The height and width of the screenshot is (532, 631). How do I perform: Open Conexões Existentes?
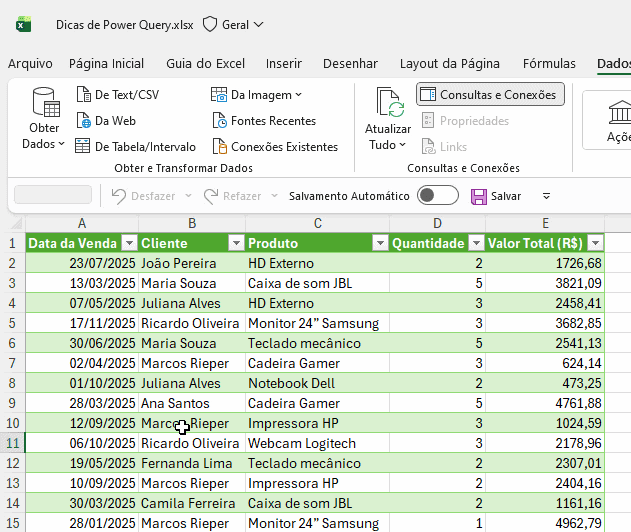coord(275,147)
